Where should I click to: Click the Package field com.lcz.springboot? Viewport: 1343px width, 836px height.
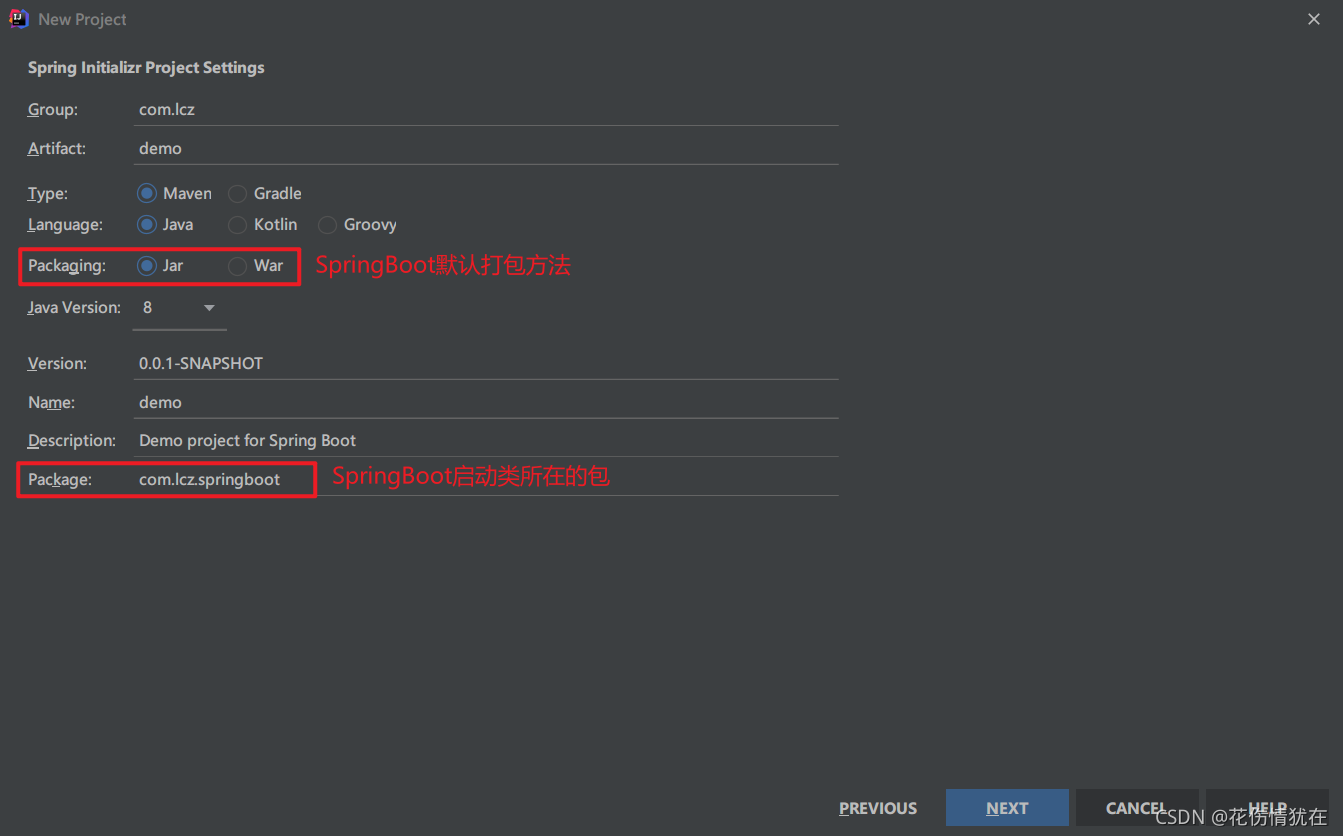pos(486,479)
